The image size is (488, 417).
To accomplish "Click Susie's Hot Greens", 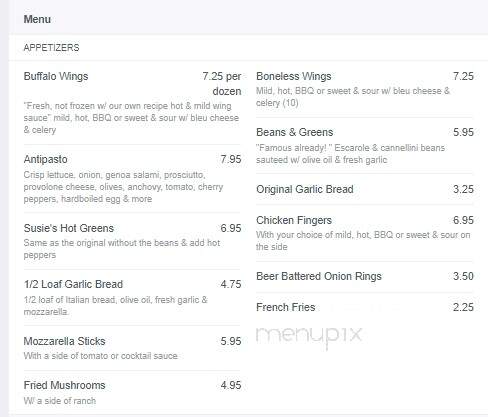I will pyautogui.click(x=69, y=228).
